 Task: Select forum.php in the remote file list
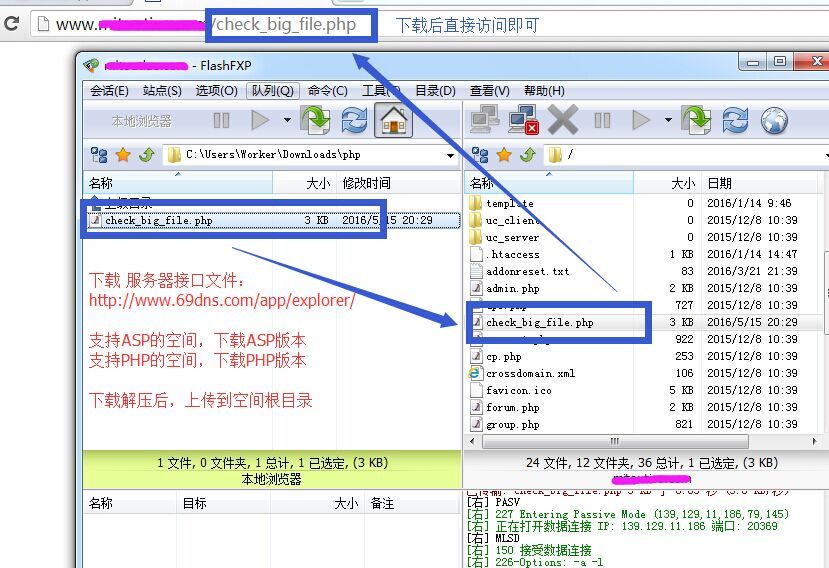coord(512,408)
